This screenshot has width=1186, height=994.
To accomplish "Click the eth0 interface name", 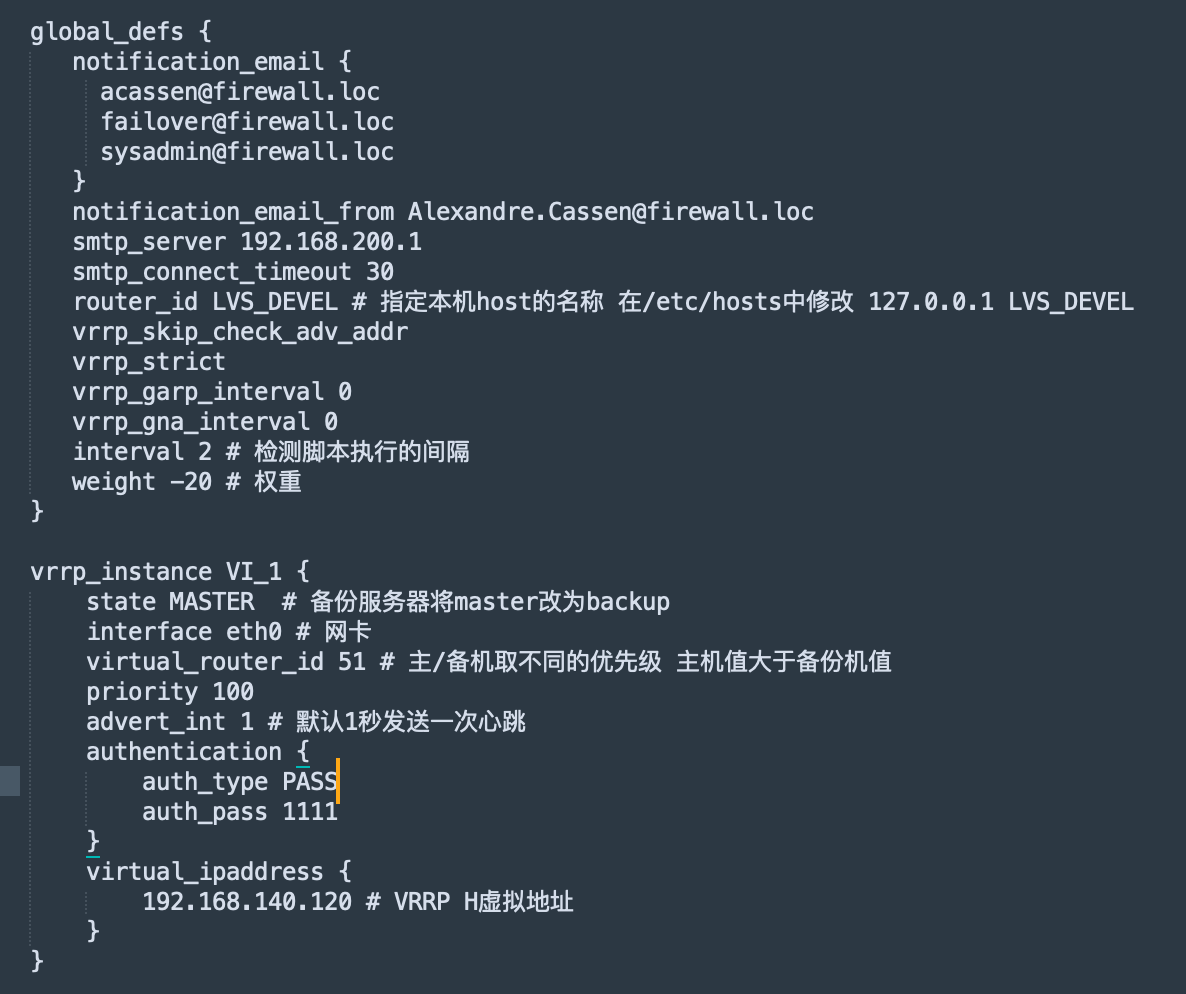I will pyautogui.click(x=268, y=631).
